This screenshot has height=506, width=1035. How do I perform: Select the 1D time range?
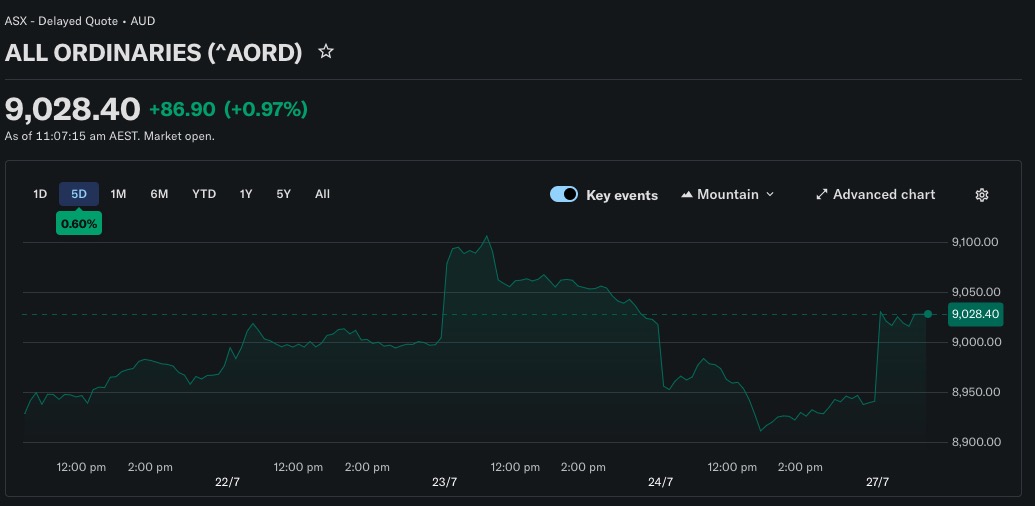(40, 194)
